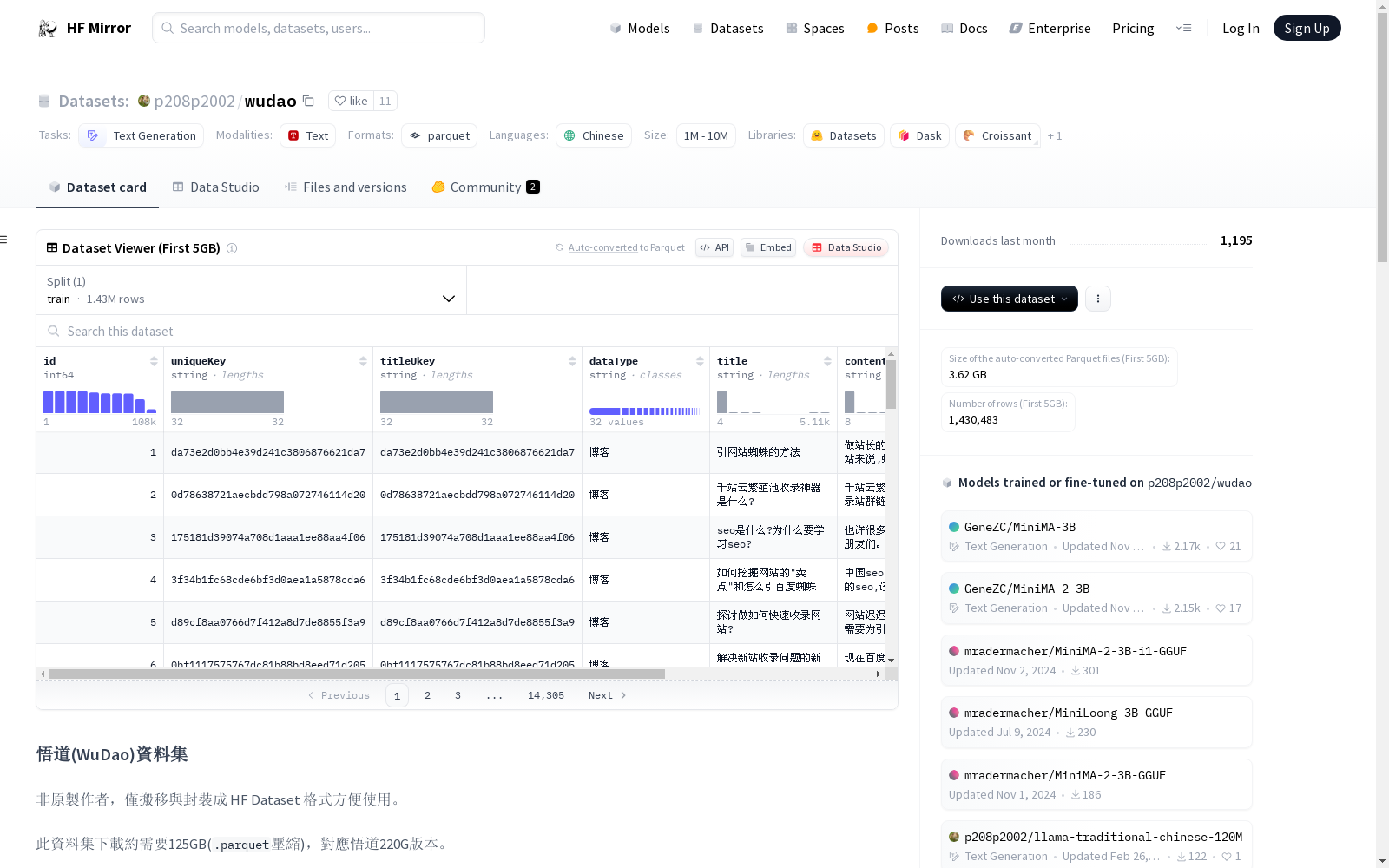The width and height of the screenshot is (1389, 868).
Task: Click the Next page button
Action: [607, 695]
